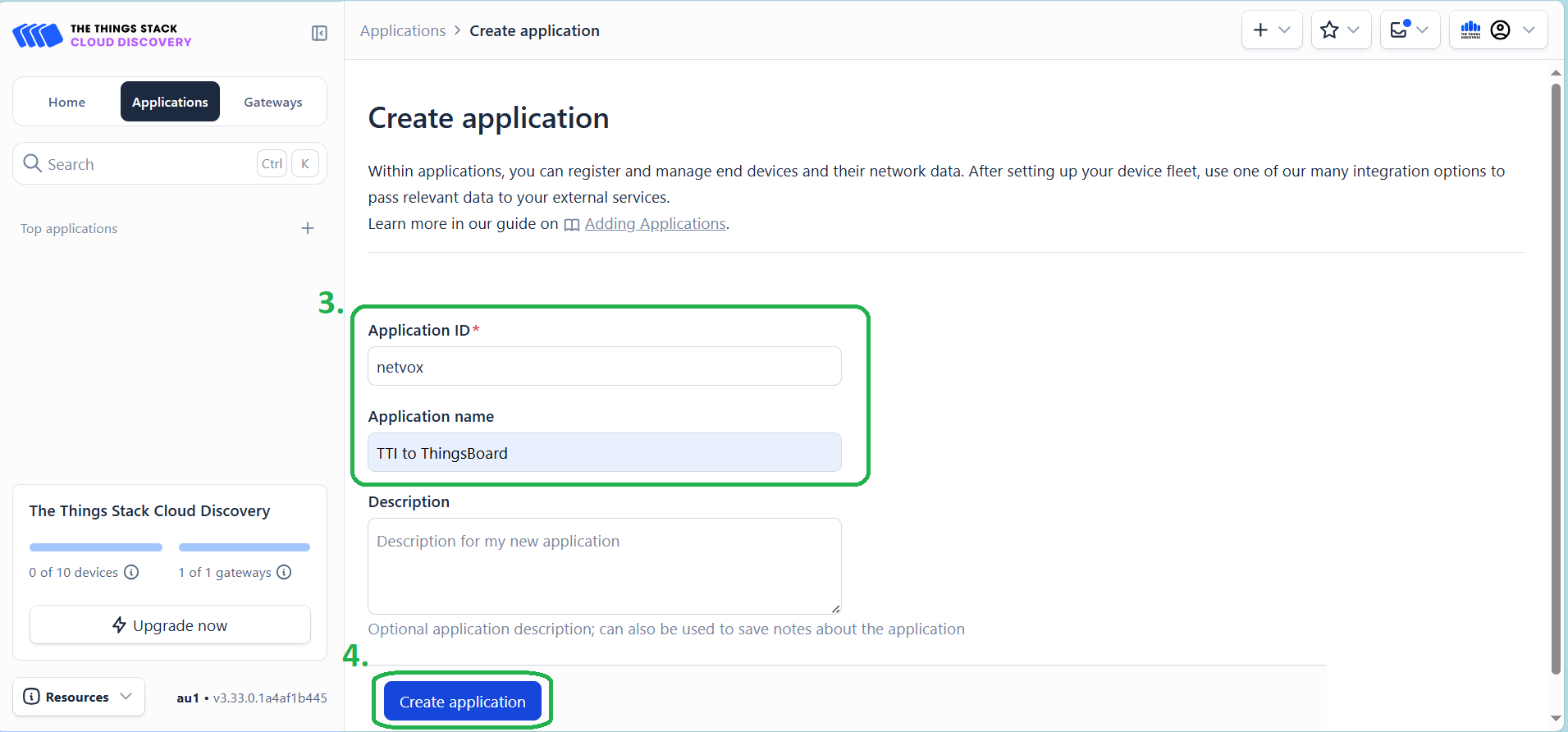Click the Create application button

pos(463,702)
